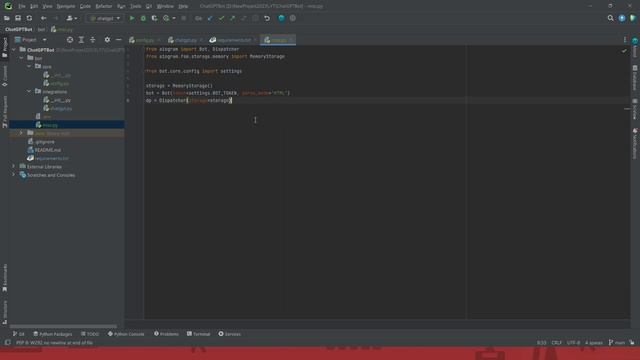Toggle the Commit tool window stripe

pyautogui.click(x=4, y=76)
